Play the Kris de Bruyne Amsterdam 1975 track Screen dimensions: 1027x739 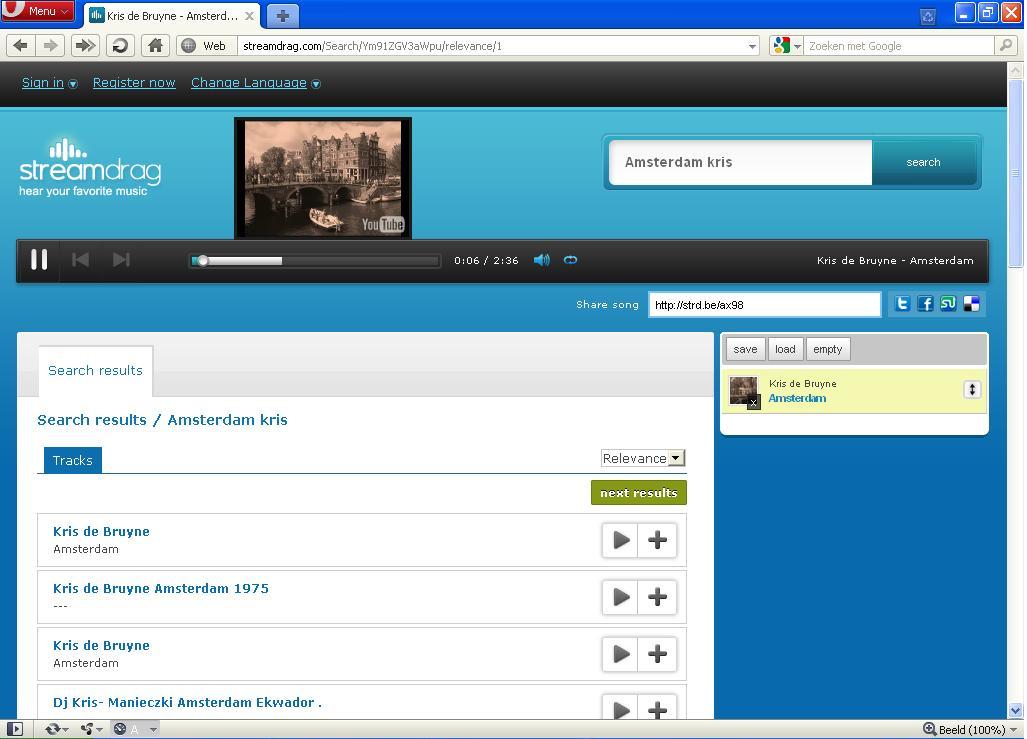point(620,597)
